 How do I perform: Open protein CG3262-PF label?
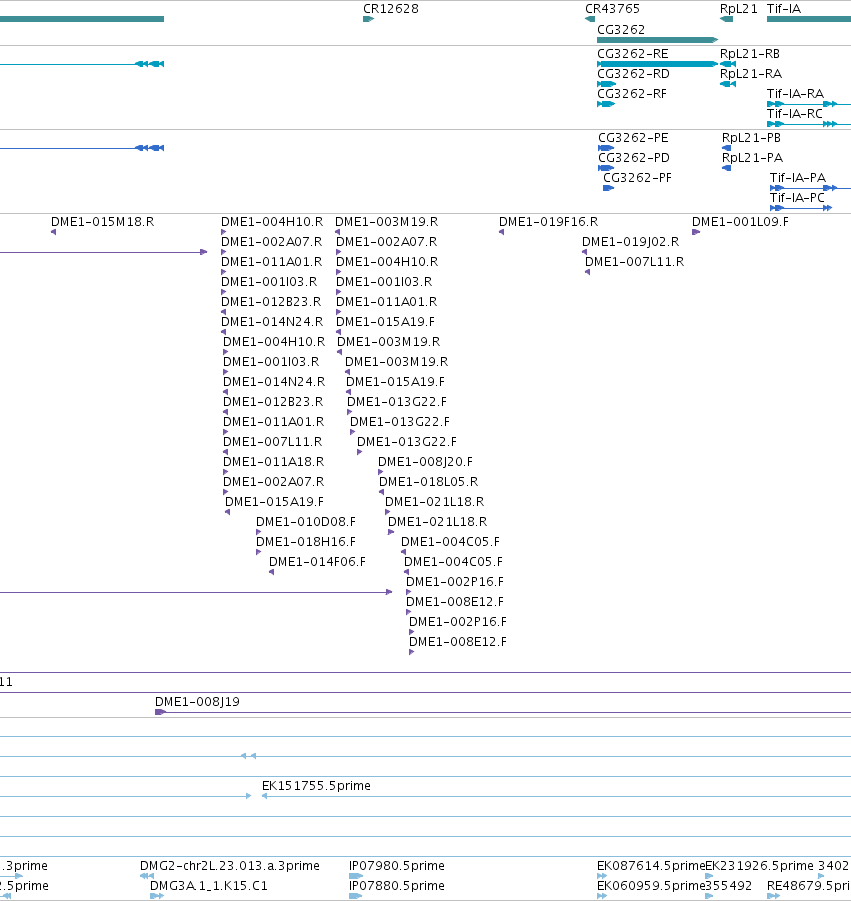(x=637, y=178)
